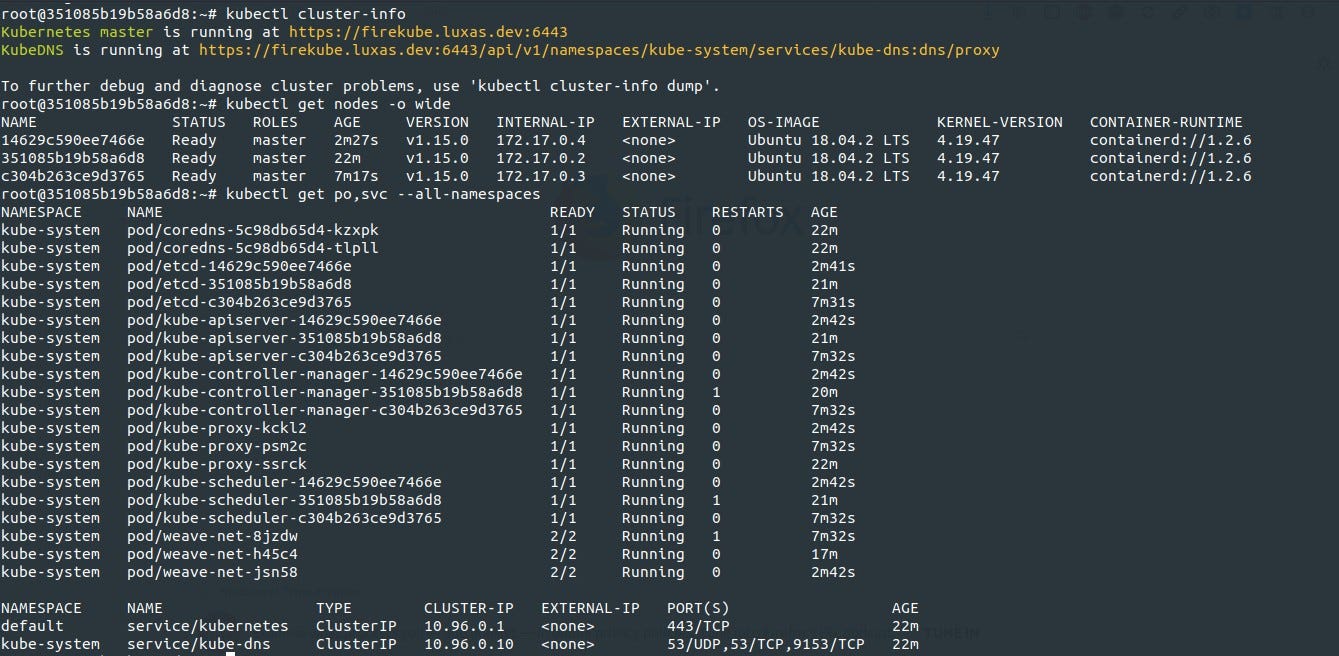Click the 'kubectl get po,svc --all-namespaces' command

tap(383, 194)
